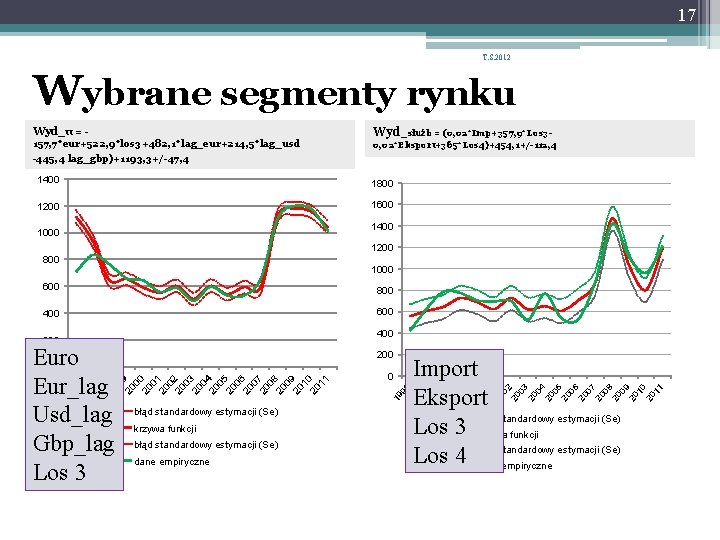Select the Wyd_służb formula text box
The height and width of the screenshot is (540, 720).
pyautogui.click(x=529, y=139)
